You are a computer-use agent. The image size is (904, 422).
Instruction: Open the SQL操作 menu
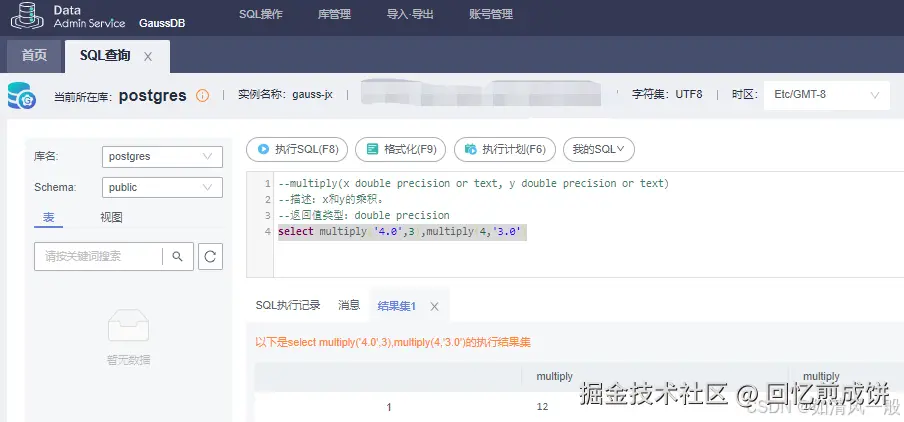pos(261,14)
